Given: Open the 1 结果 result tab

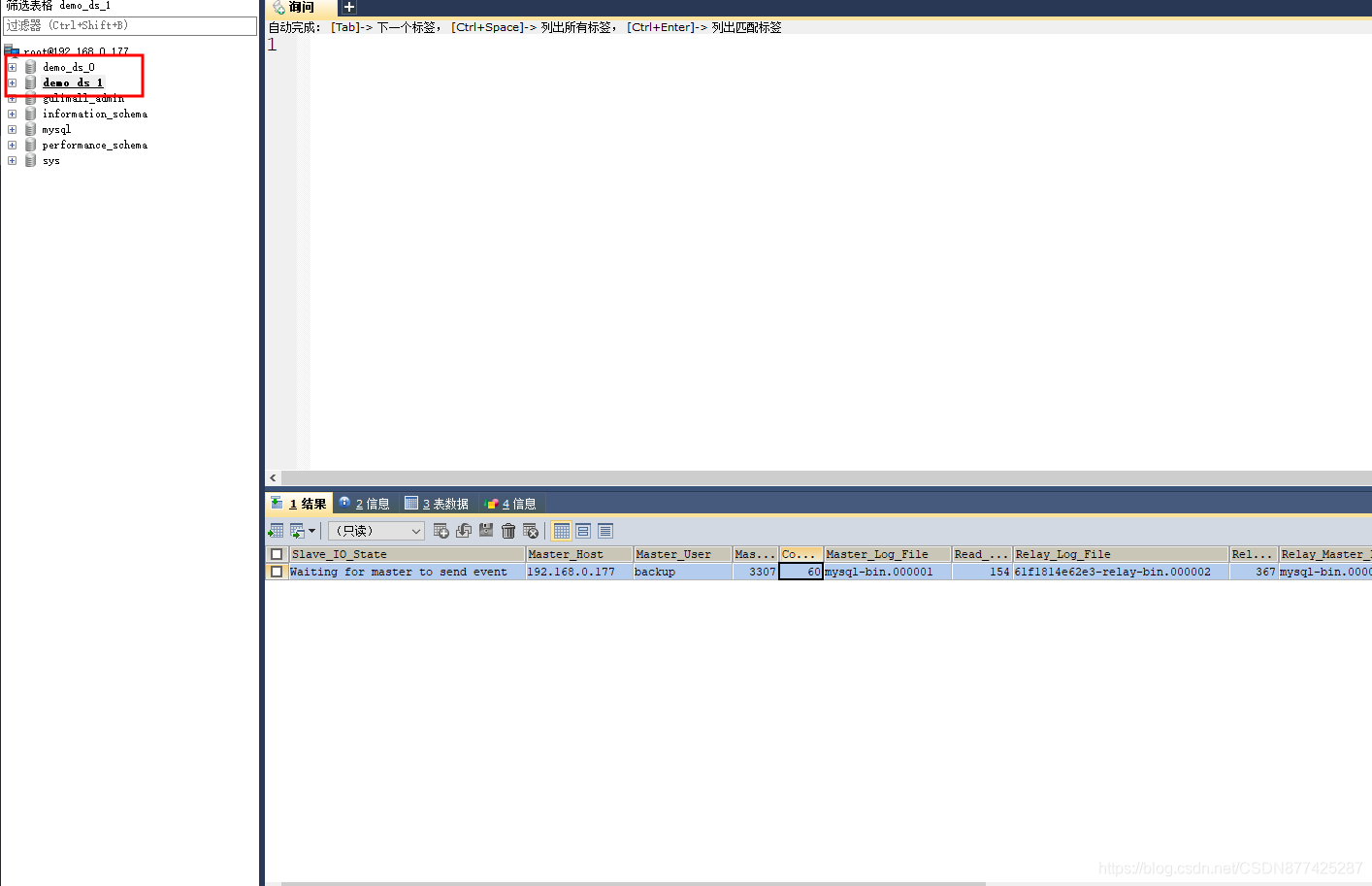Looking at the screenshot, I should click(x=299, y=504).
